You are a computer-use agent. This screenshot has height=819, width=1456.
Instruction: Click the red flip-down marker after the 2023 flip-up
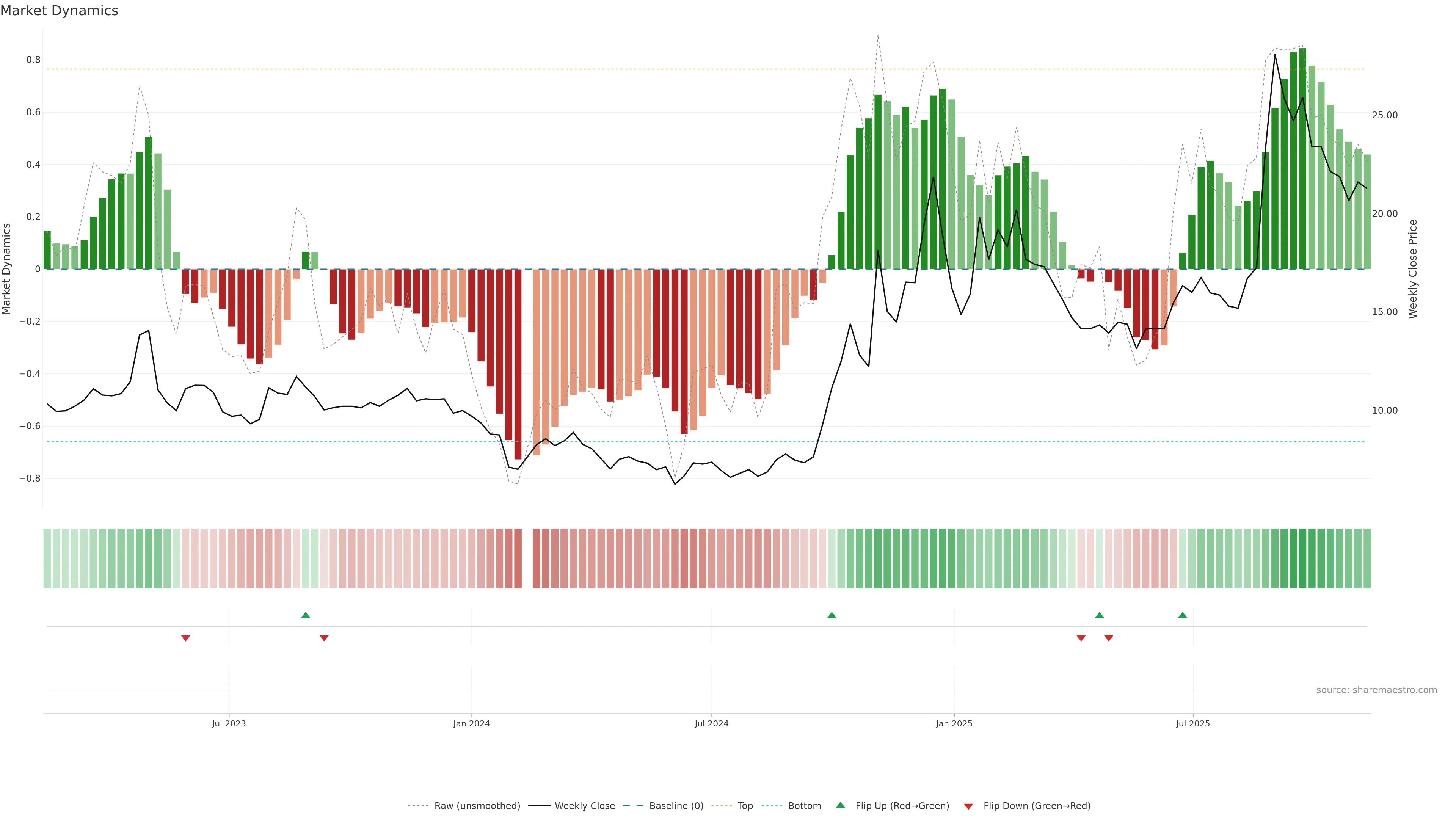point(324,638)
